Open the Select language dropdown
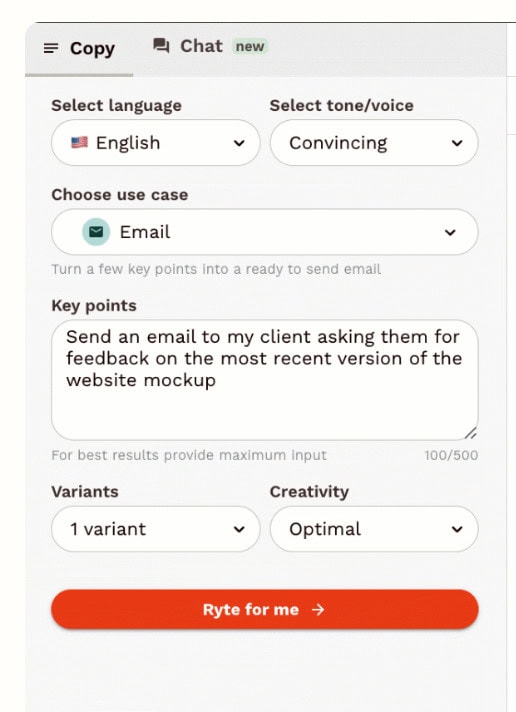The image size is (516, 712). point(156,143)
